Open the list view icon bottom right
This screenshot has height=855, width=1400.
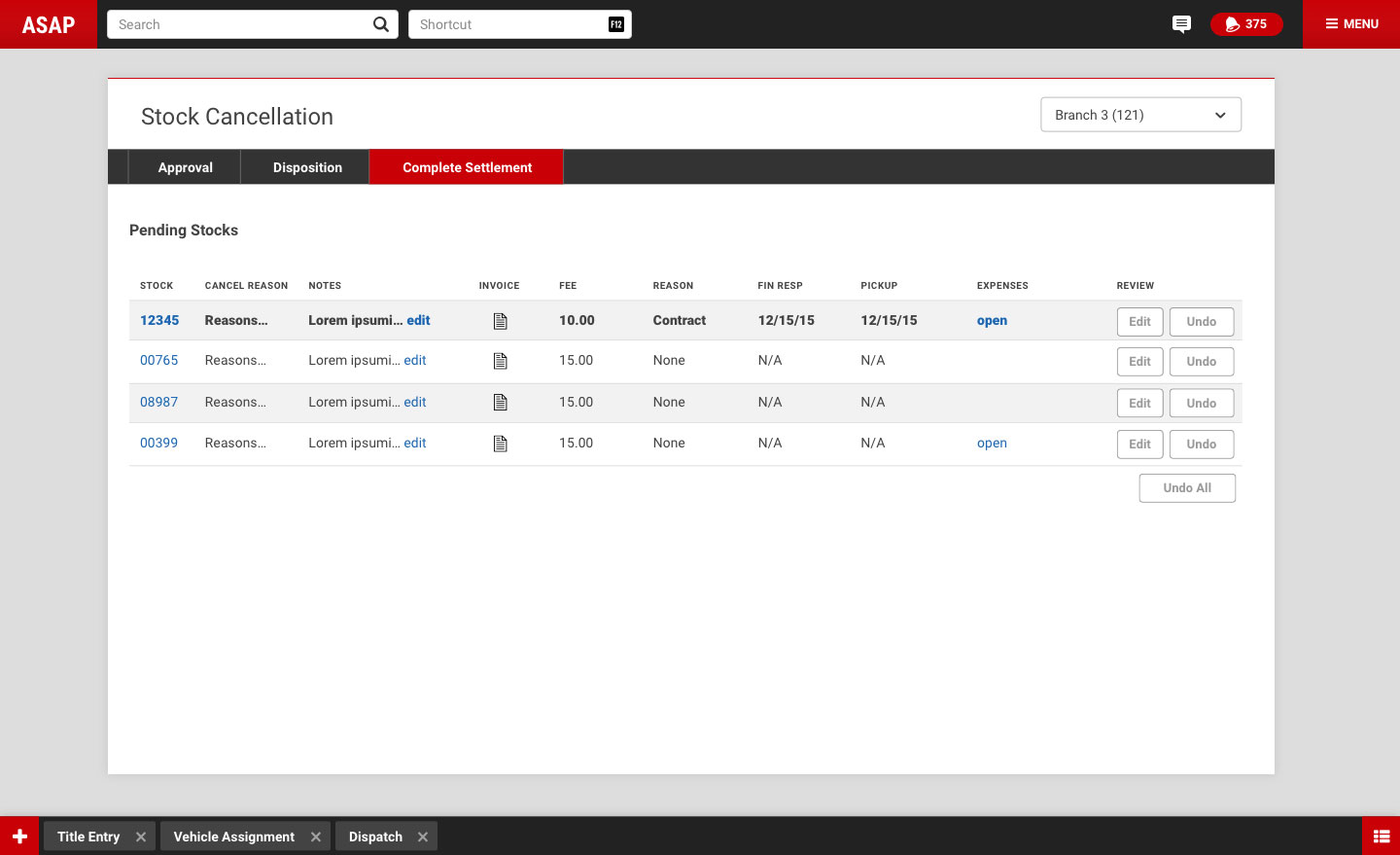pyautogui.click(x=1381, y=837)
